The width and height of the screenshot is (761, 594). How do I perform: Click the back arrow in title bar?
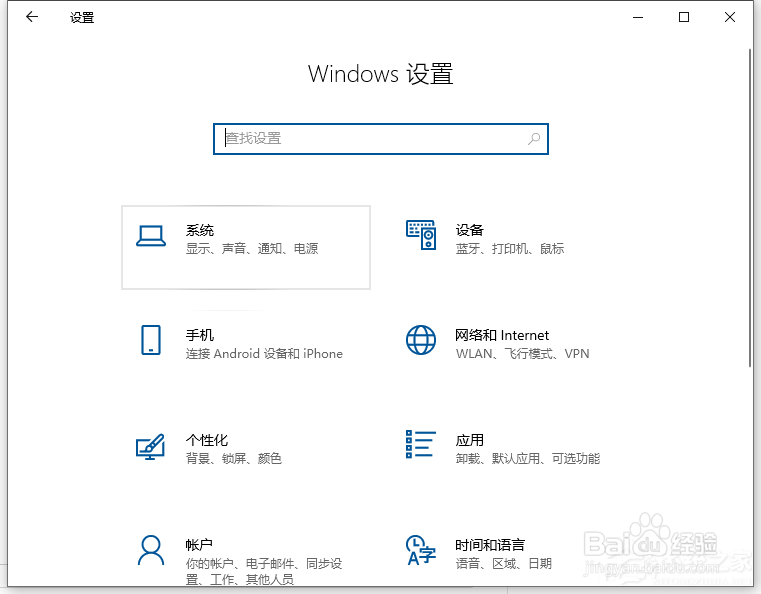(x=32, y=17)
